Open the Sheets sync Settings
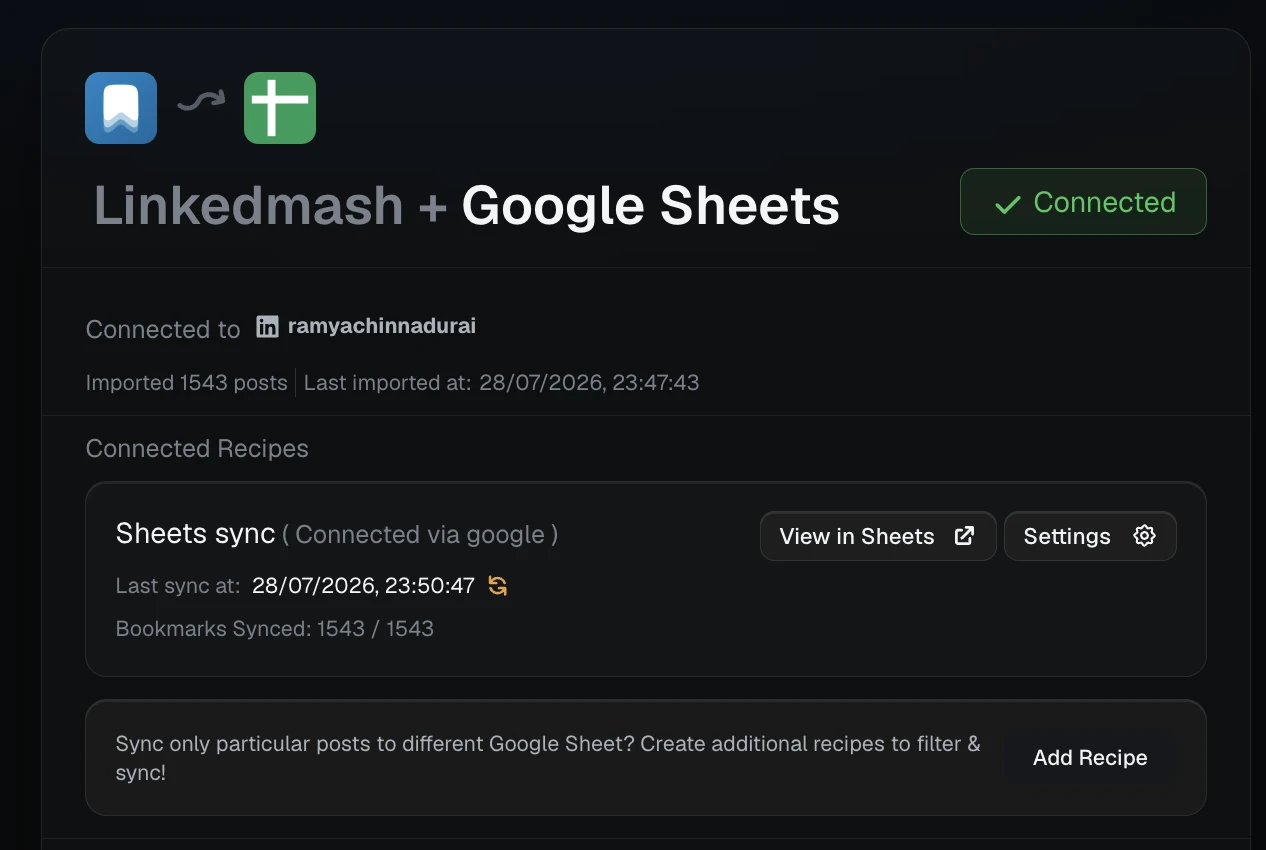This screenshot has height=850, width=1266. click(x=1090, y=536)
